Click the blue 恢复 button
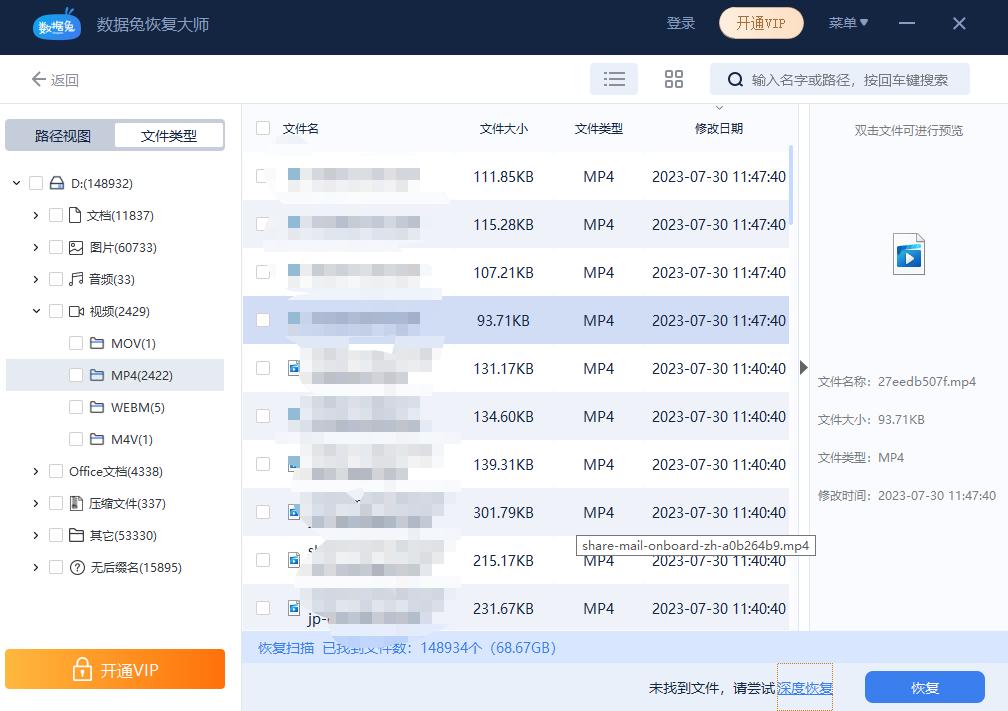 pos(923,687)
